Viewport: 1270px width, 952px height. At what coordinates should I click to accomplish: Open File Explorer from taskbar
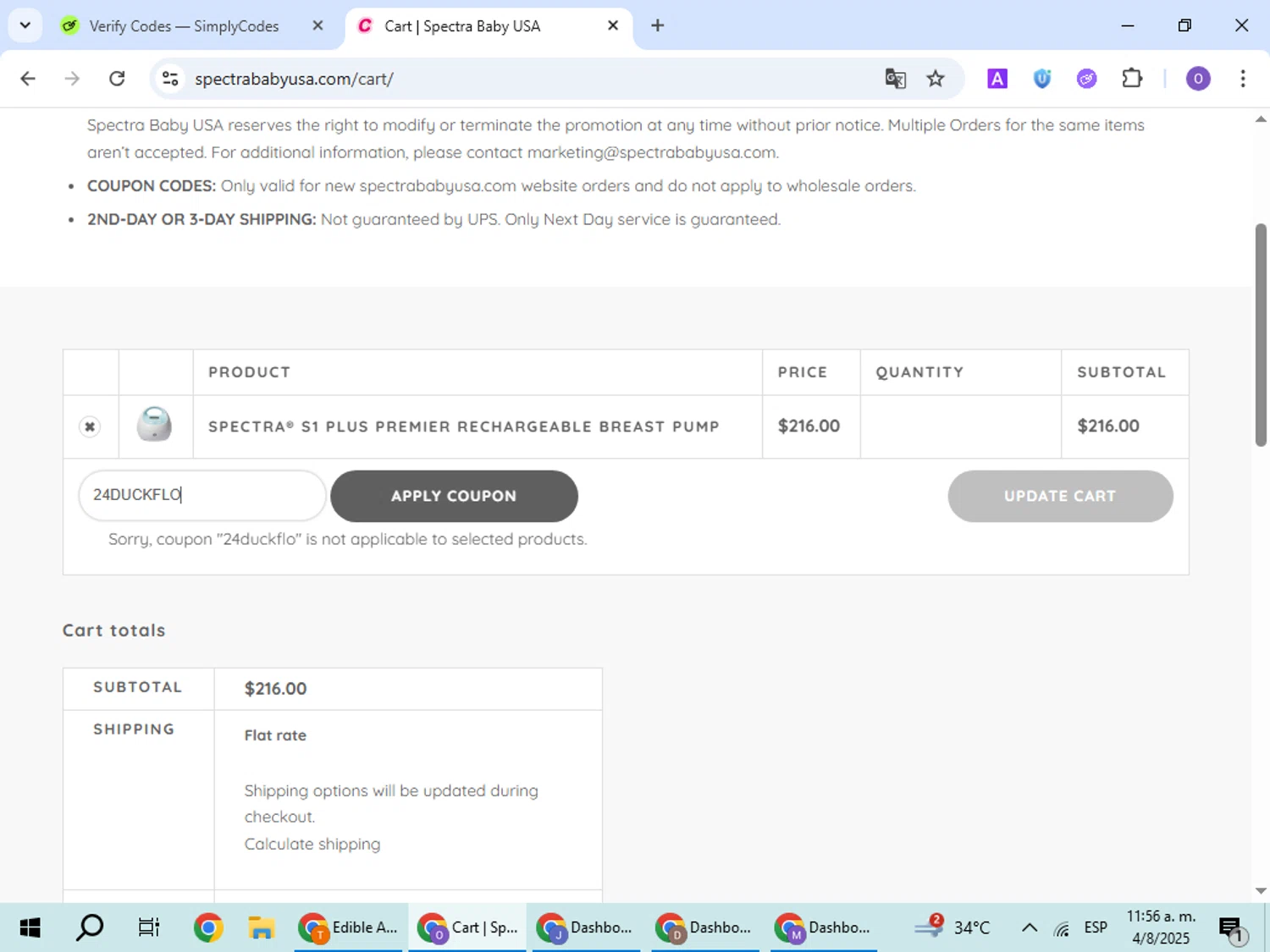261,927
